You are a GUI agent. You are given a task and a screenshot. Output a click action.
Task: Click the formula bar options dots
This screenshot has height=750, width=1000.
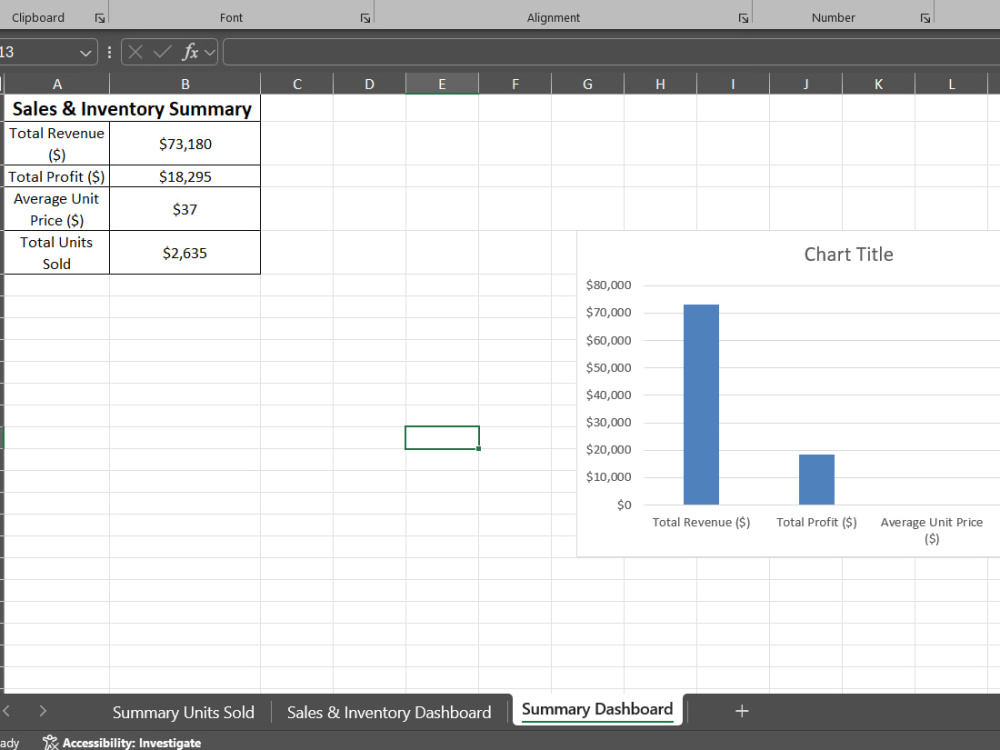pos(110,52)
